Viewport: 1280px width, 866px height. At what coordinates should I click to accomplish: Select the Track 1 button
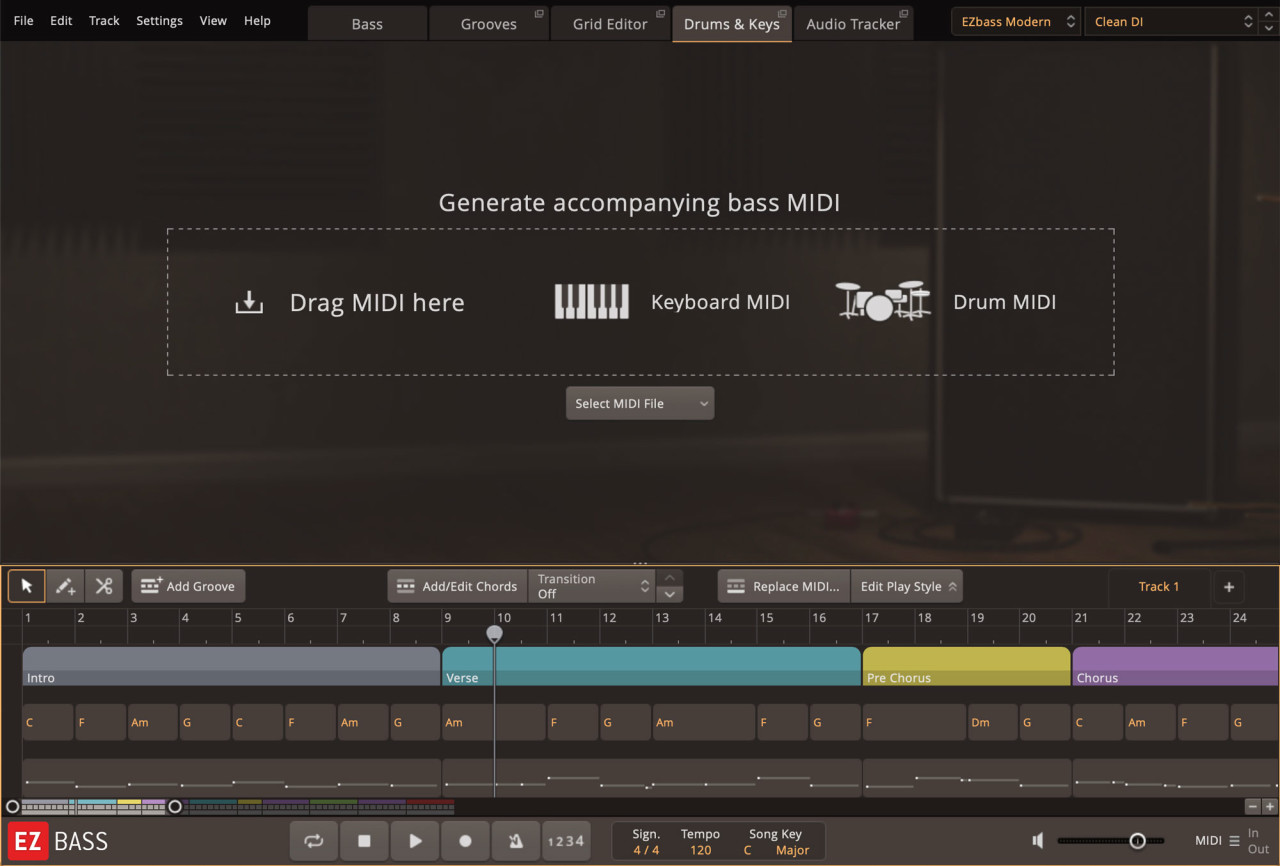tap(1159, 587)
